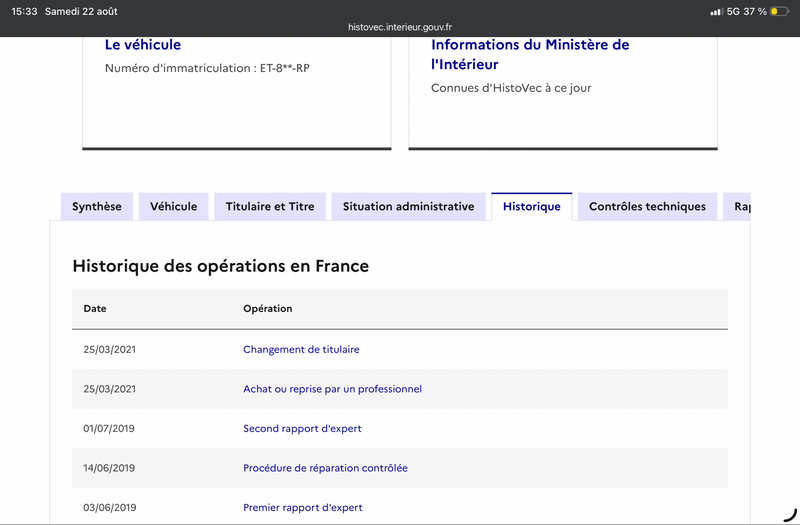Tap the histovec.interieur.gouv.fr address bar

click(400, 27)
